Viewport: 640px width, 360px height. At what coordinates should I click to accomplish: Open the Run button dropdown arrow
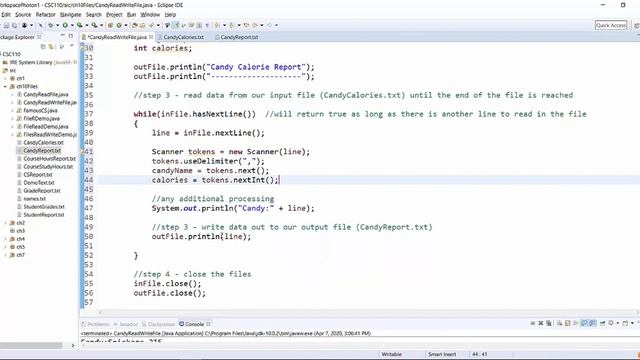[x=72, y=25]
